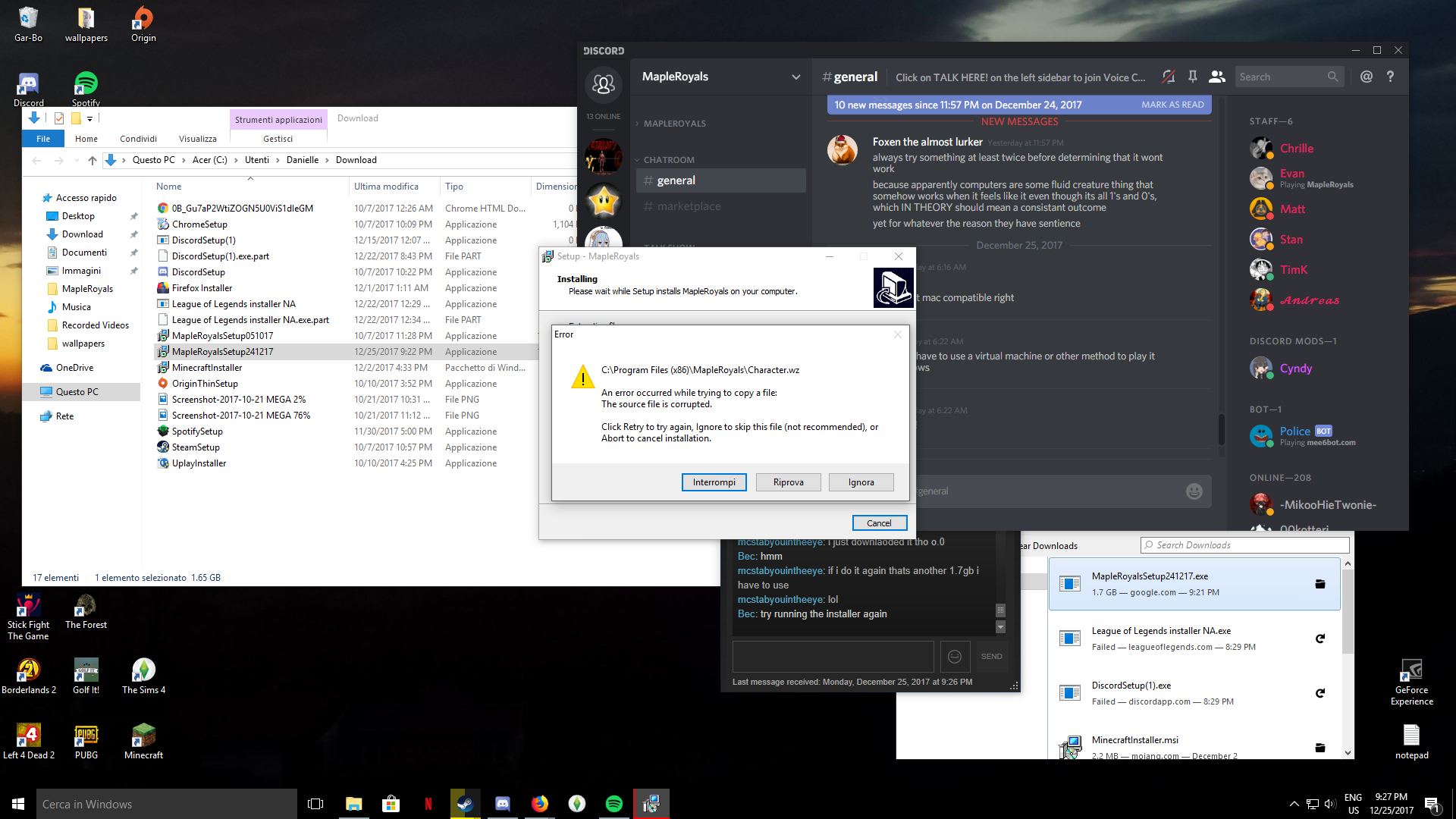Open Discord help question mark icon

(1390, 77)
